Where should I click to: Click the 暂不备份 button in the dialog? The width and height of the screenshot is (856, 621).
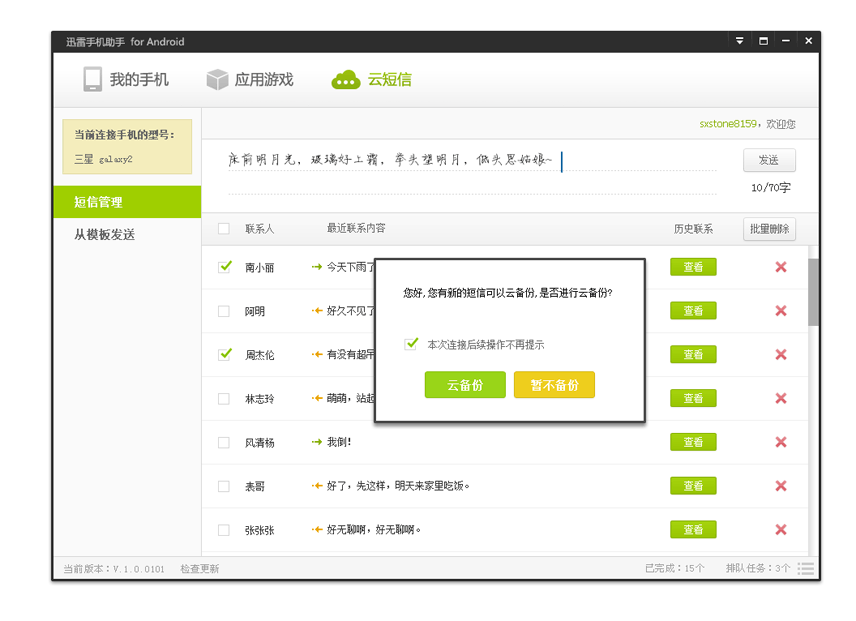pos(554,385)
